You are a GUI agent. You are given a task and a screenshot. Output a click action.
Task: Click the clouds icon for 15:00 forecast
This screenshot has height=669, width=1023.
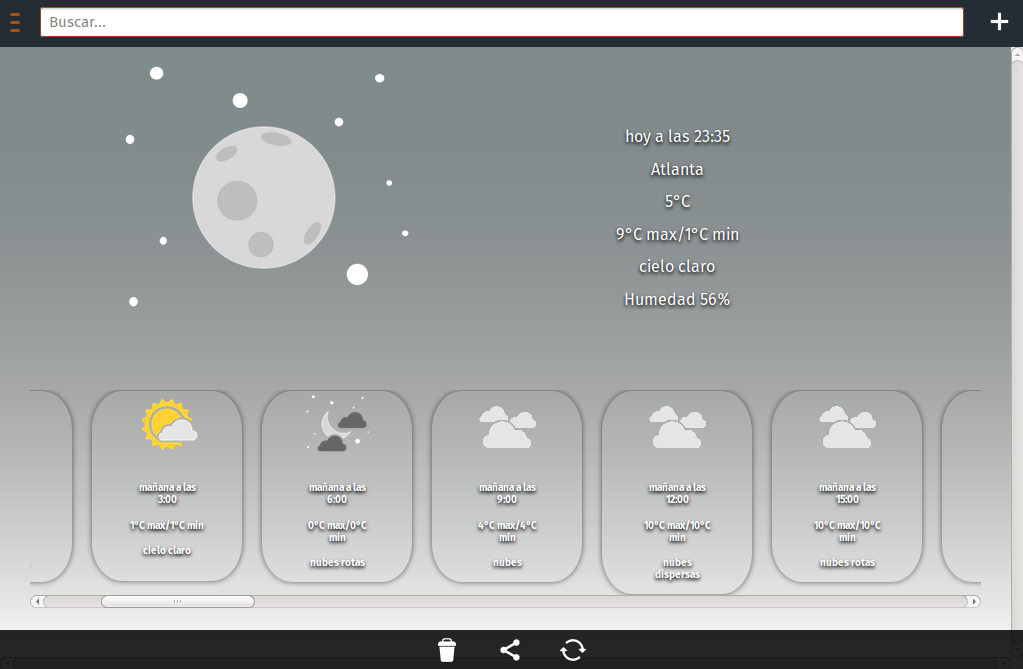point(847,427)
